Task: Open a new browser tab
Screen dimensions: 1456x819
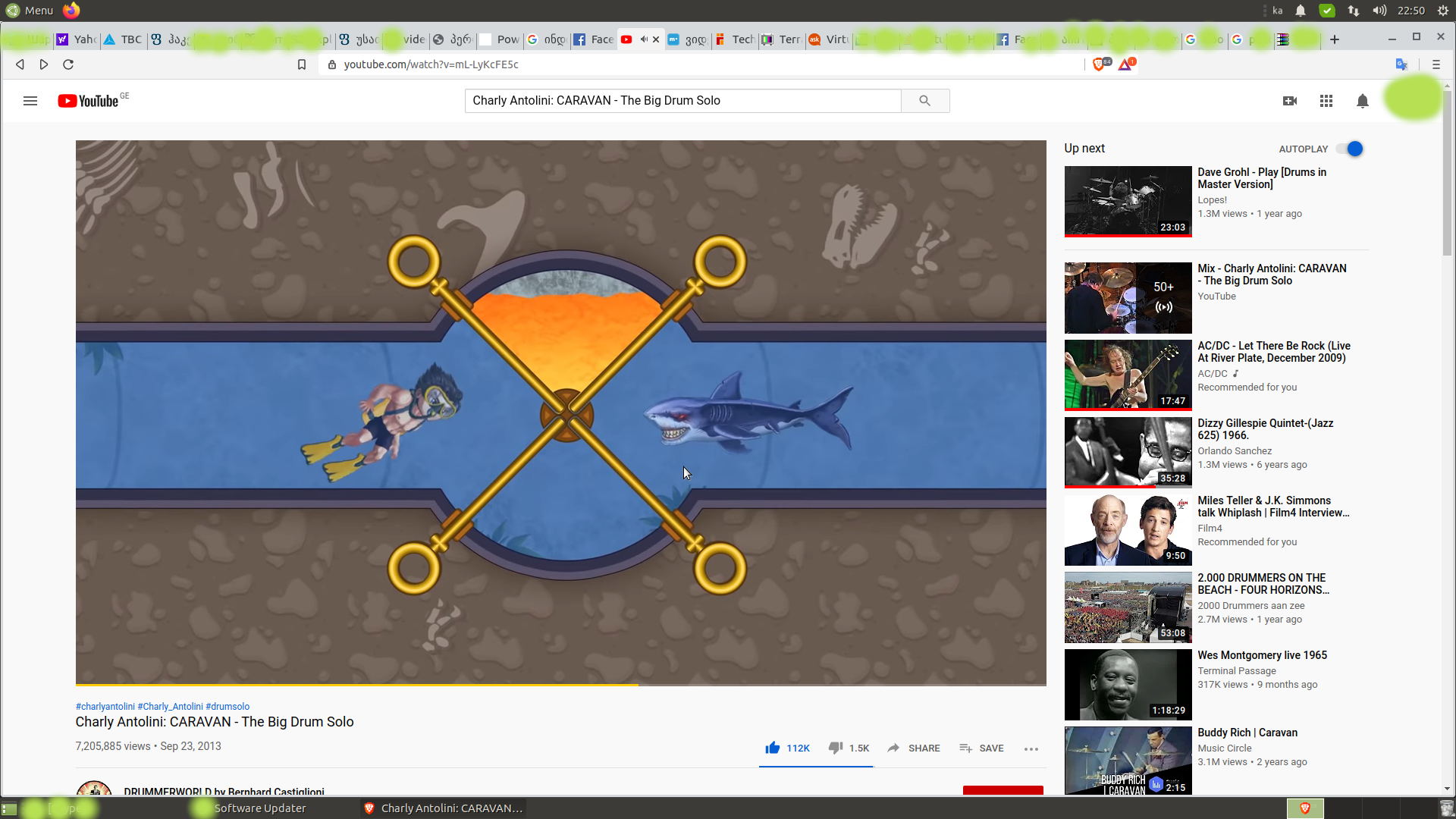Action: tap(1335, 39)
